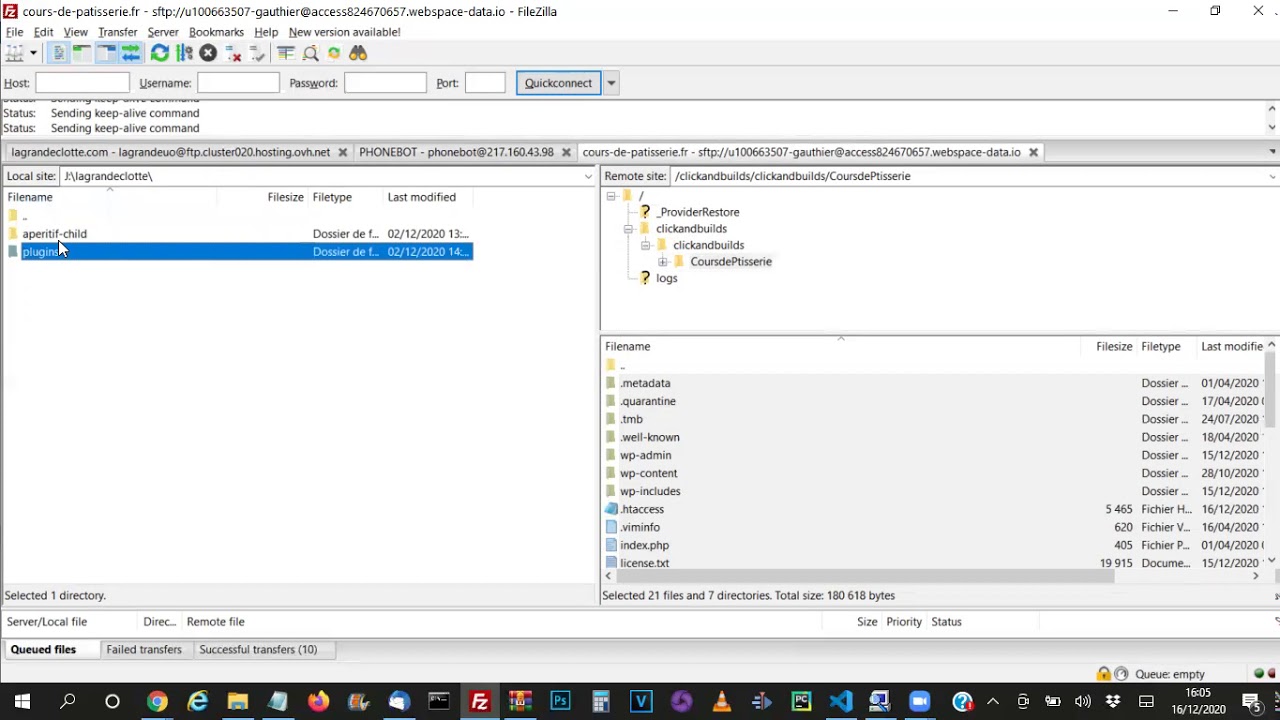Select plugins local folder row
This screenshot has width=1280, height=720.
click(x=238, y=252)
